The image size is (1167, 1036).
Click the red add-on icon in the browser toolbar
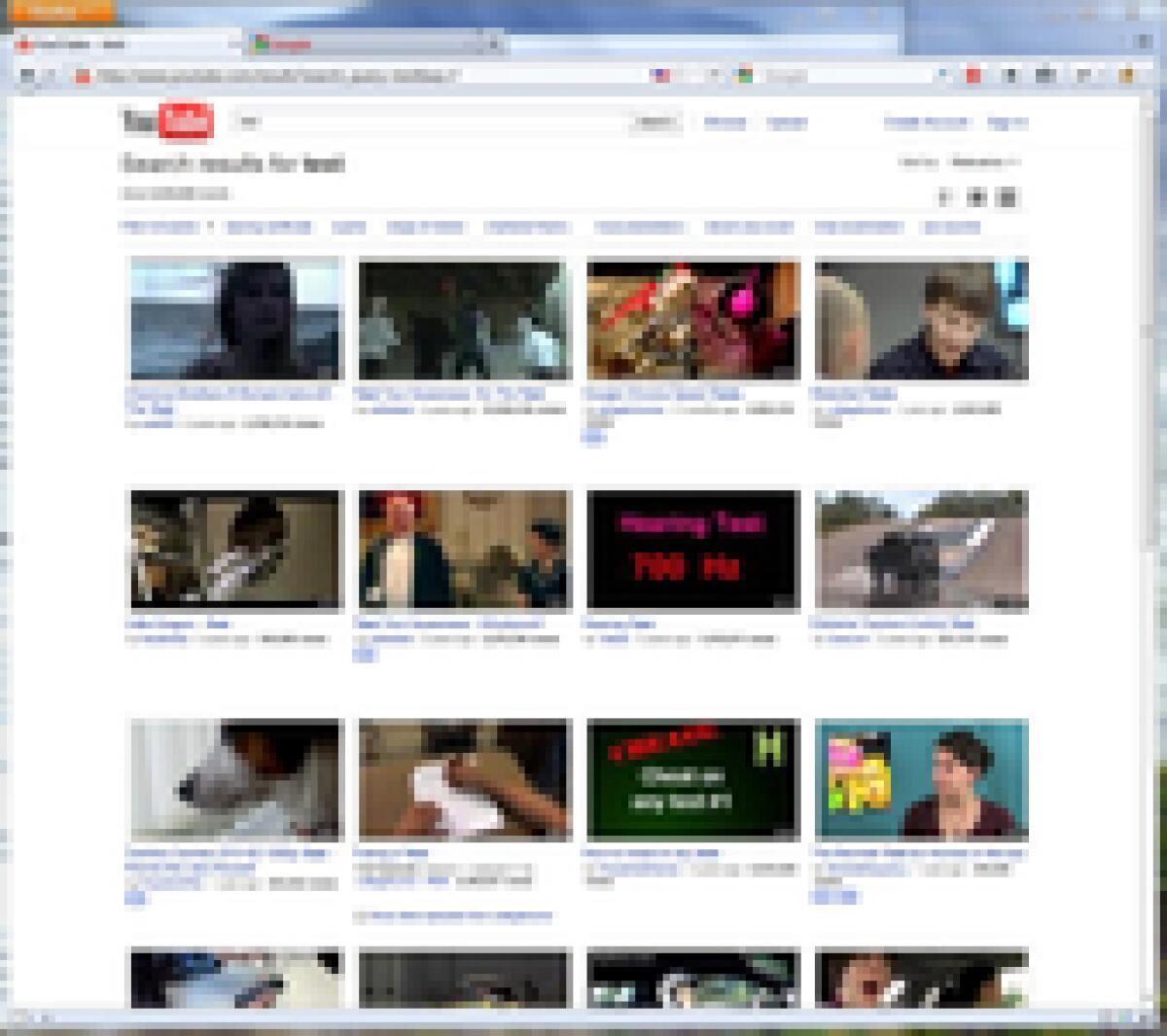click(x=973, y=75)
